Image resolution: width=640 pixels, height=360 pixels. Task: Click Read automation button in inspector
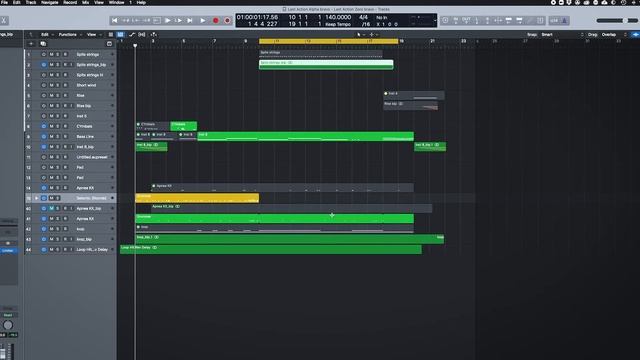[x=8, y=315]
